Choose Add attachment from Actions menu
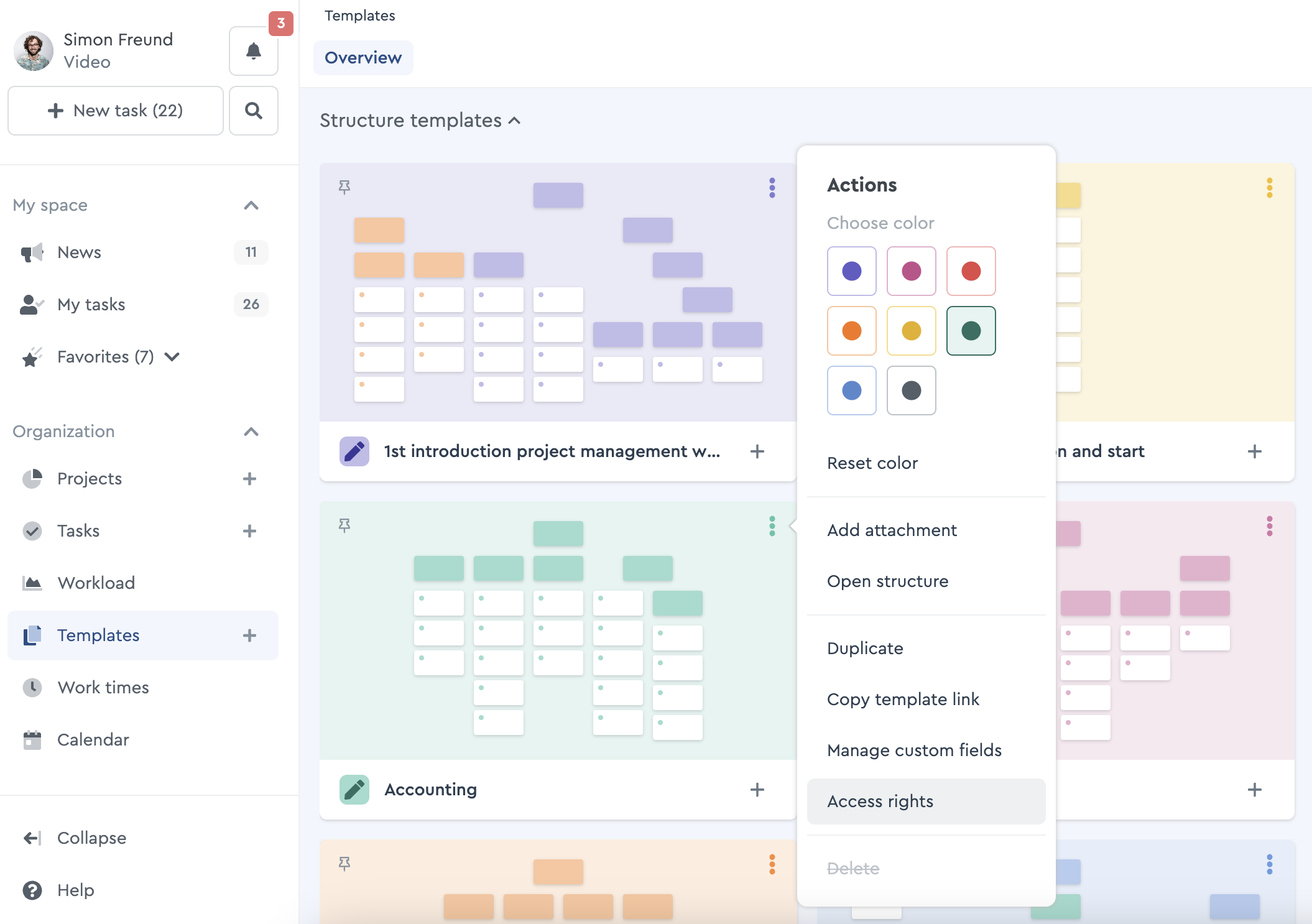1312x924 pixels. pyautogui.click(x=926, y=530)
